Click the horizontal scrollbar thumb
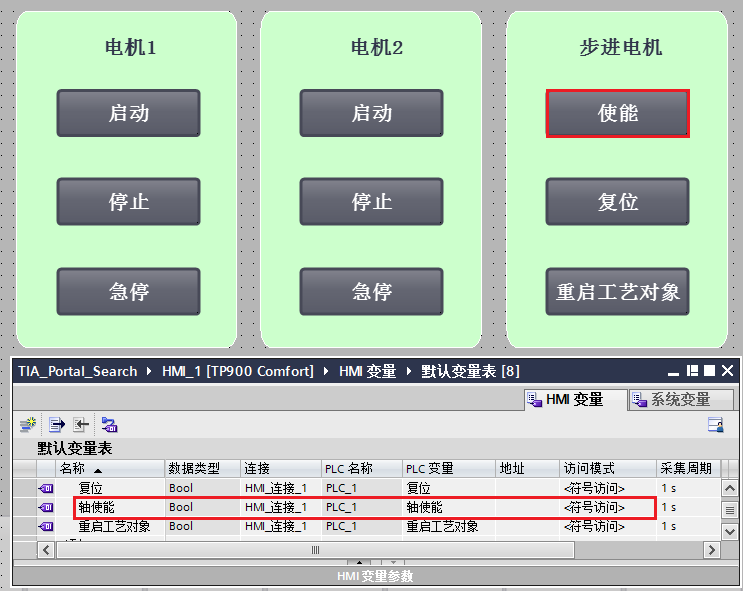 315,550
